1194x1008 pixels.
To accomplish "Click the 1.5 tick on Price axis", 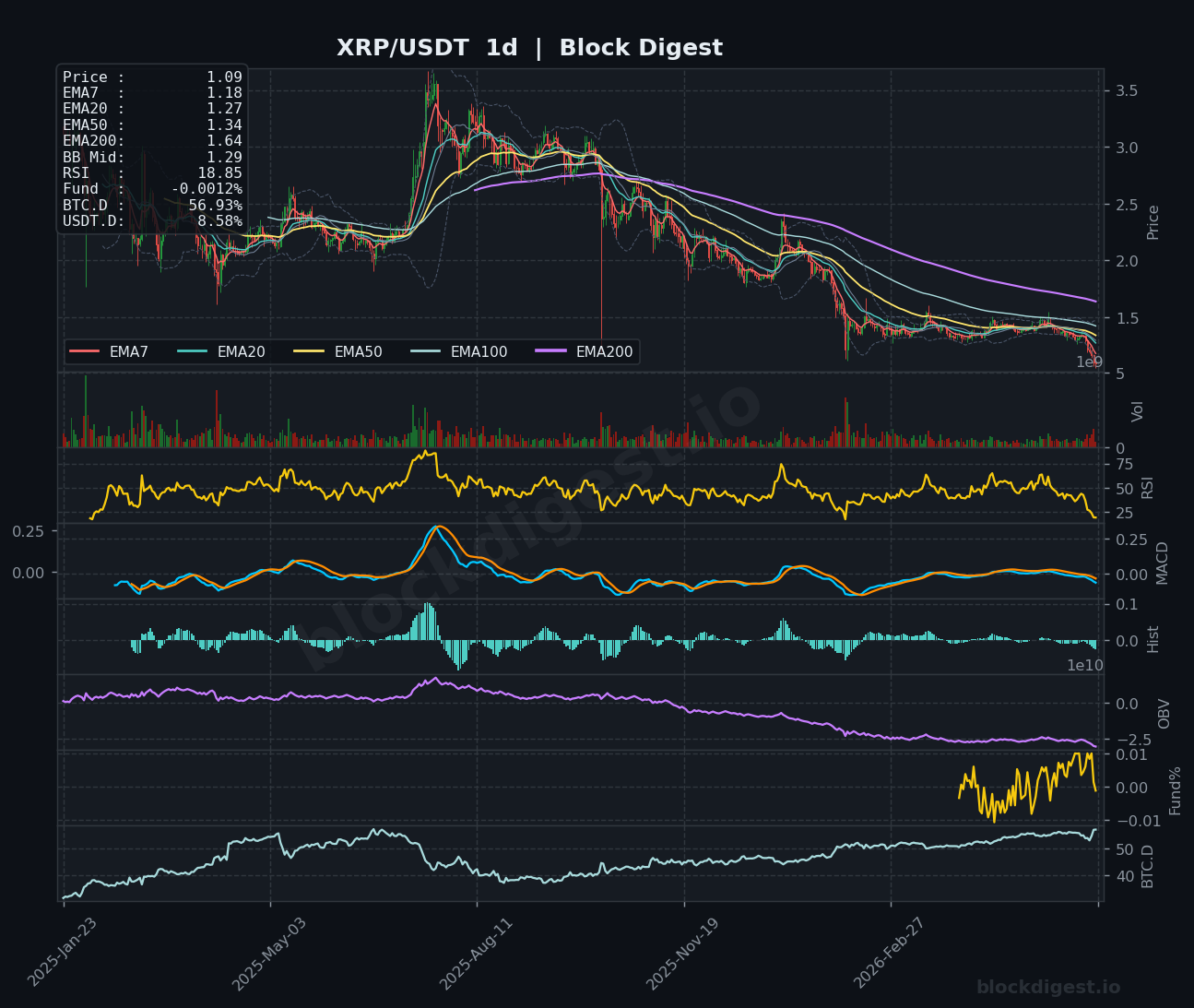I will (x=1127, y=319).
